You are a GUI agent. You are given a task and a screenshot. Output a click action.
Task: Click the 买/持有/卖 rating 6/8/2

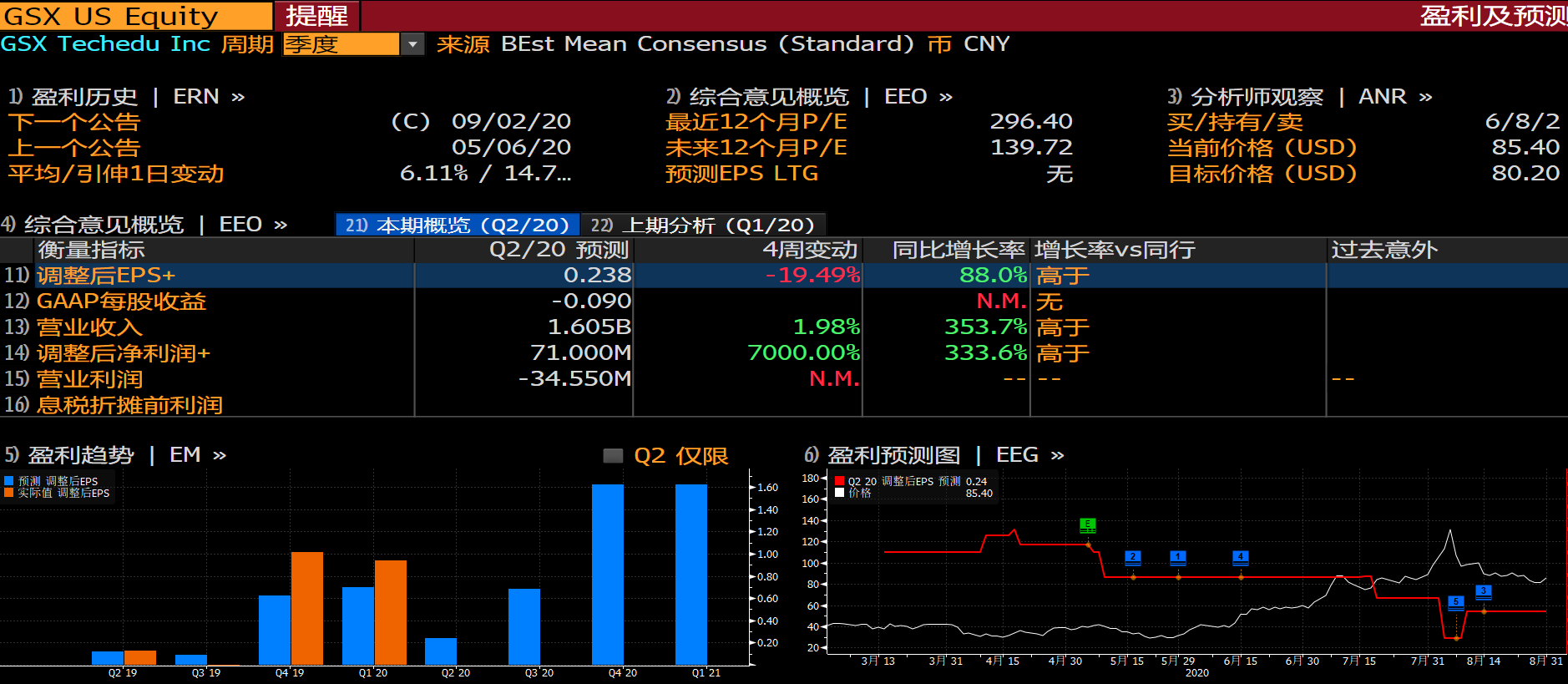(1522, 122)
